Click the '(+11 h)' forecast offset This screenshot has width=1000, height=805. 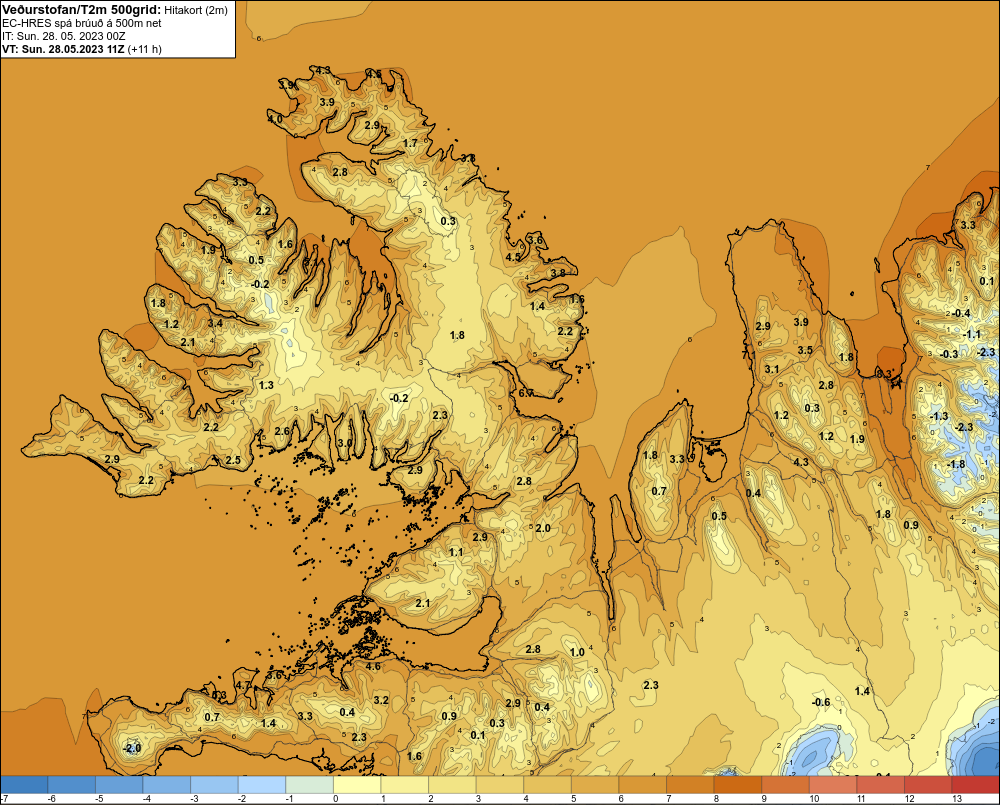(x=145, y=49)
